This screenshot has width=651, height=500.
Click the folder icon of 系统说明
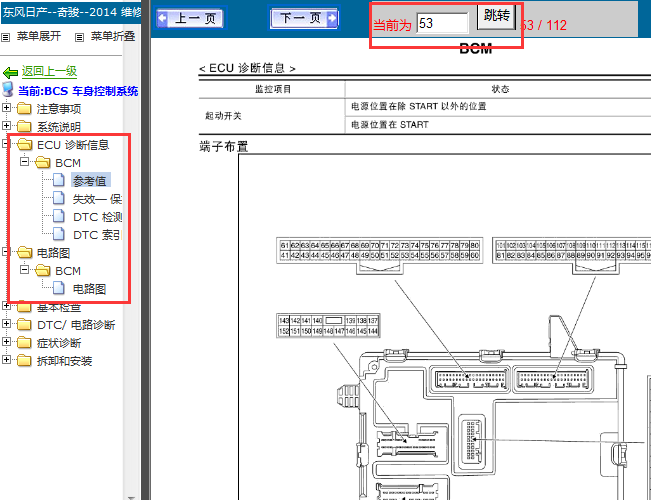coord(24,126)
